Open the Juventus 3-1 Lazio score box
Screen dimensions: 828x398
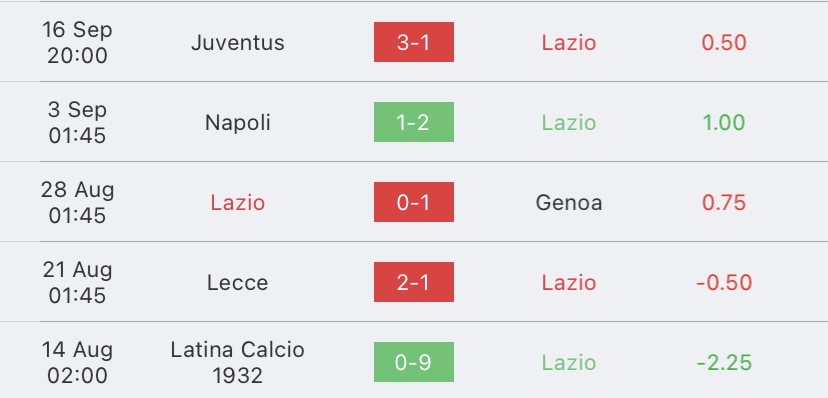(x=413, y=42)
